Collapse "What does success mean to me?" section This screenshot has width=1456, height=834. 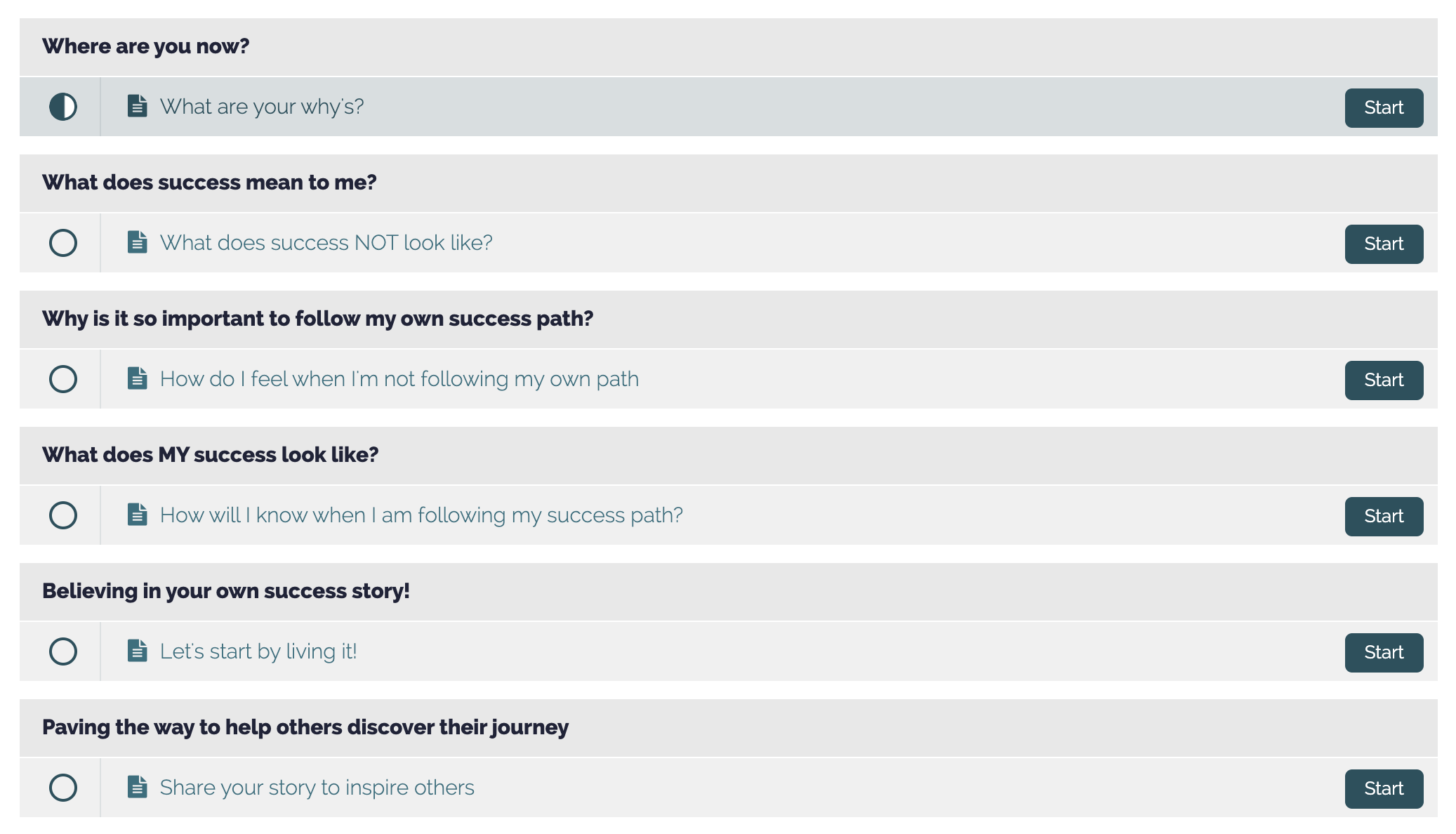point(729,183)
